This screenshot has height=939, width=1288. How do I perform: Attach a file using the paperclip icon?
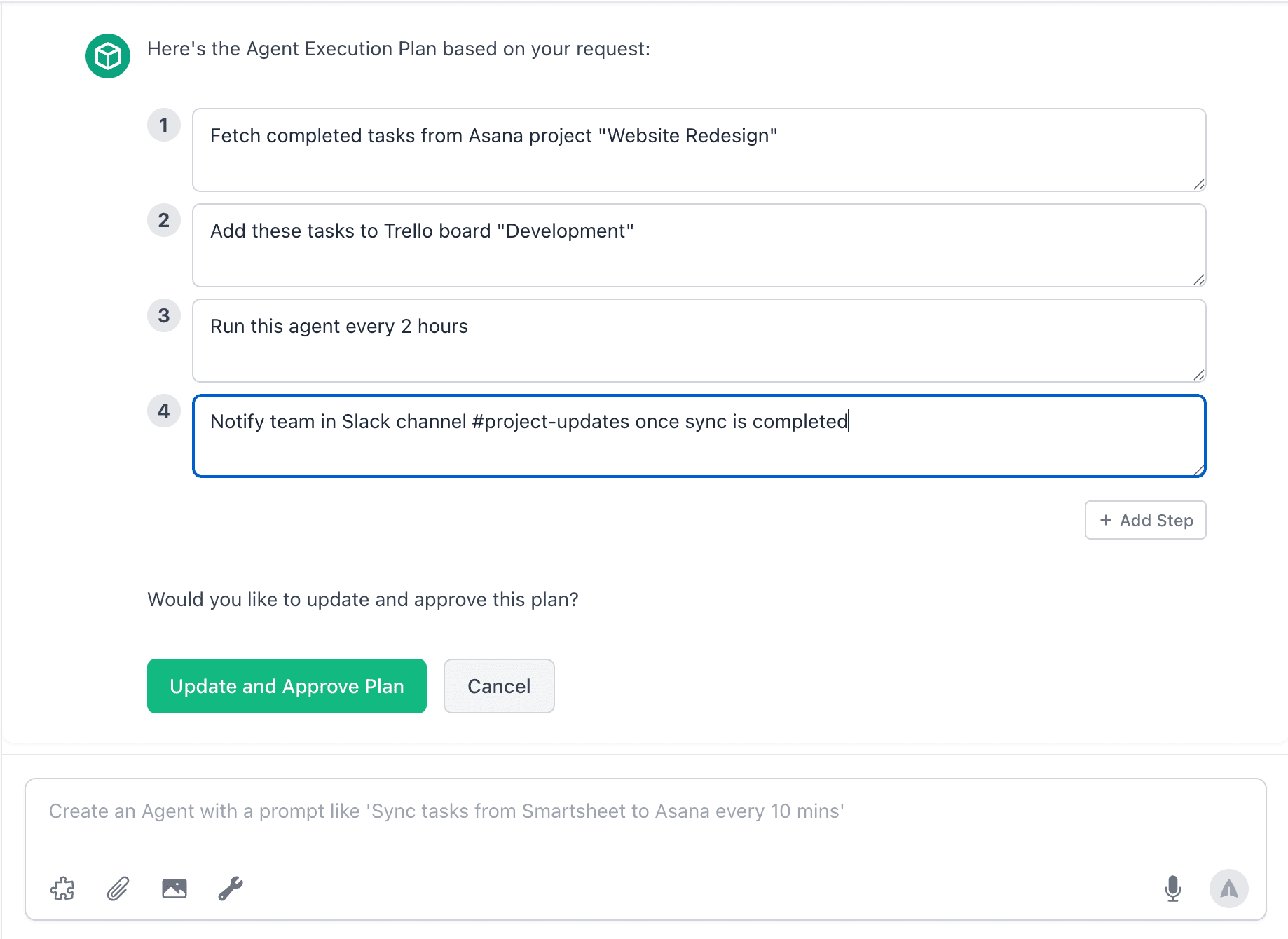[118, 889]
